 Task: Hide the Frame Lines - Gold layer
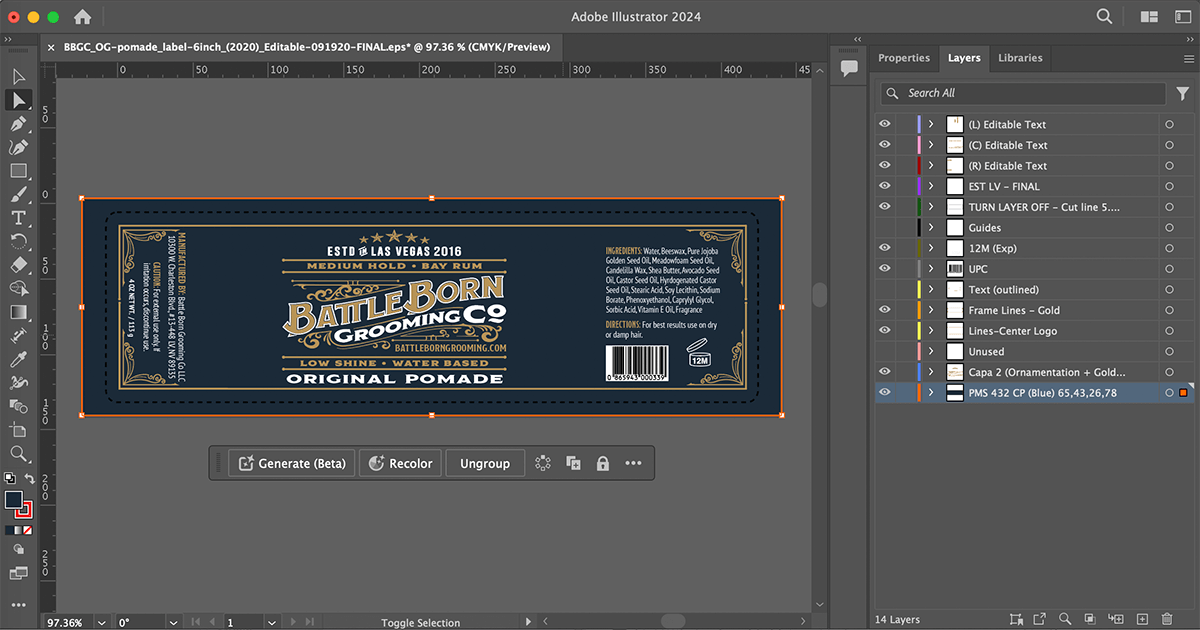pyautogui.click(x=884, y=309)
